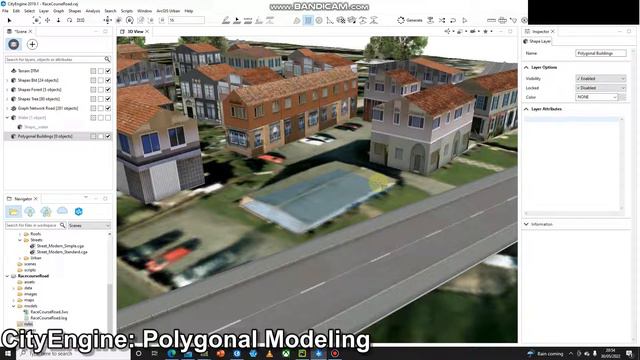Viewport: 640px width, 360px height.
Task: Open the Color NONE dropdown
Action: coord(596,97)
